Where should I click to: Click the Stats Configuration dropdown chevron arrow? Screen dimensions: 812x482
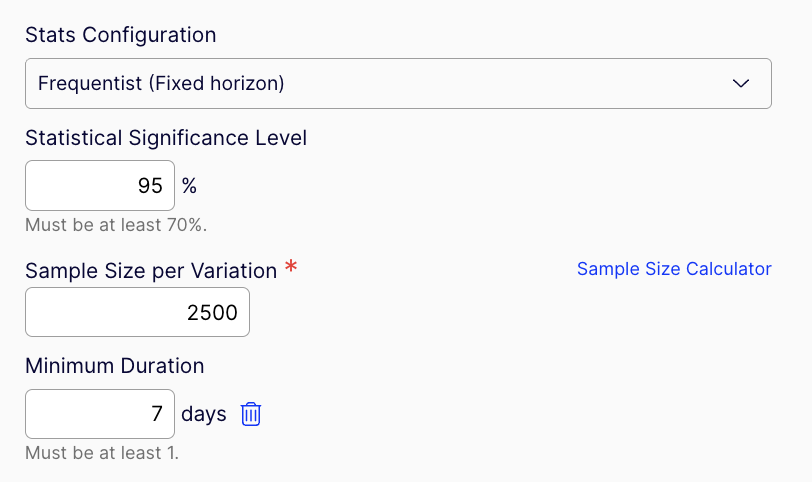coord(741,84)
